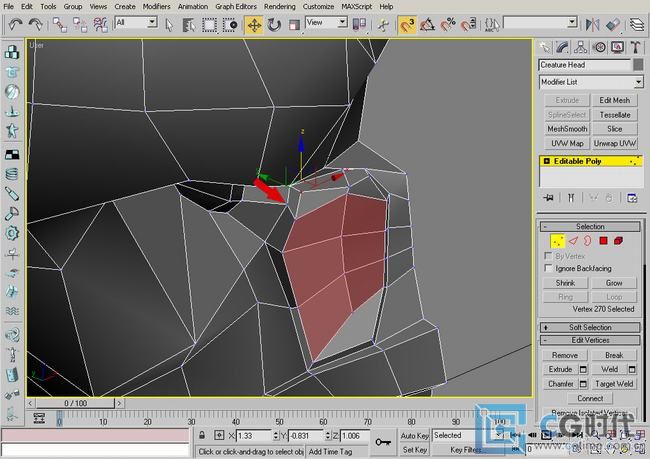Switch to the Modify command panel tab
Image resolution: width=650 pixels, height=459 pixels.
click(563, 47)
